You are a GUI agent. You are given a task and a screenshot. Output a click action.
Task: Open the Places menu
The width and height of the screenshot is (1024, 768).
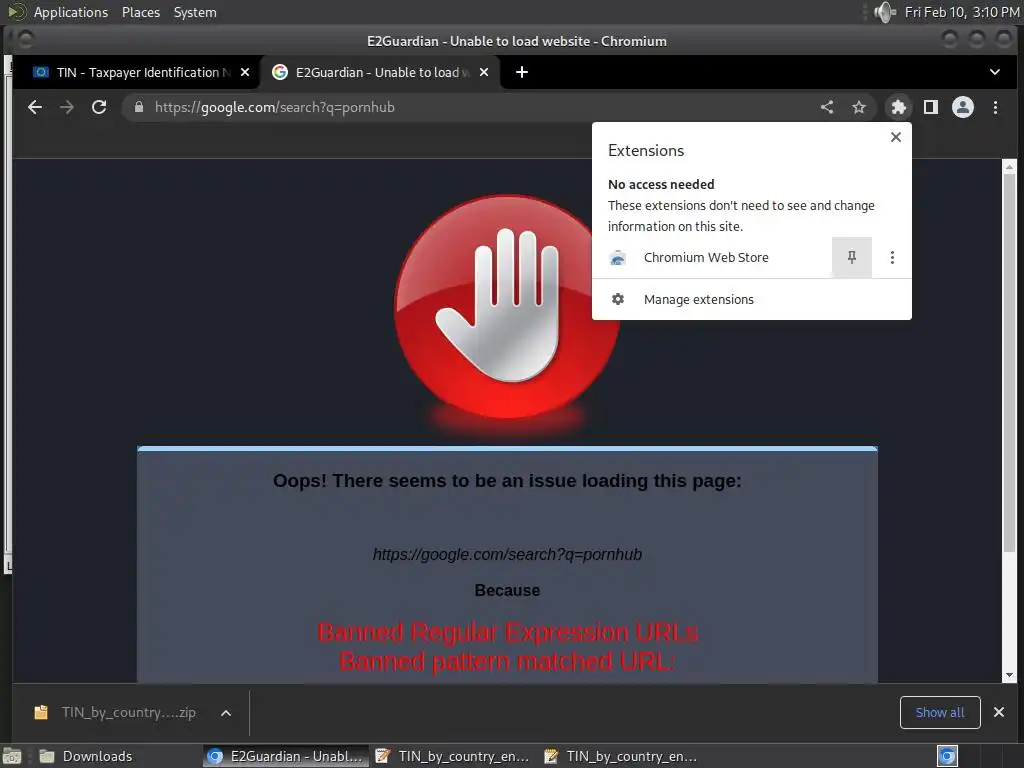tap(141, 12)
